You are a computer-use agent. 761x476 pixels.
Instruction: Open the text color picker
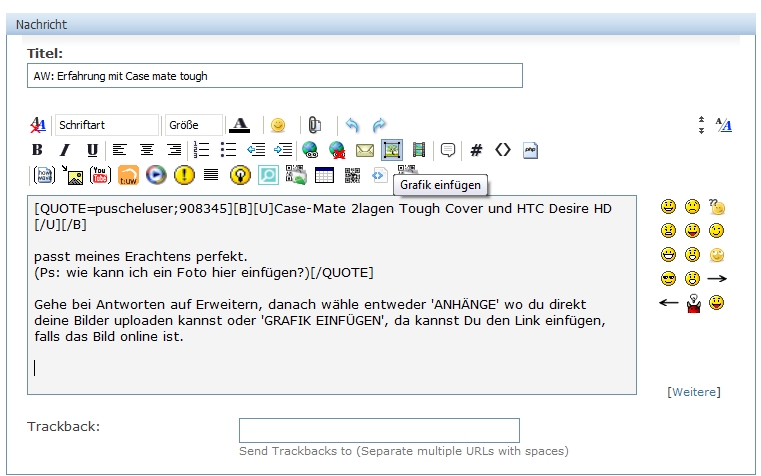(239, 125)
